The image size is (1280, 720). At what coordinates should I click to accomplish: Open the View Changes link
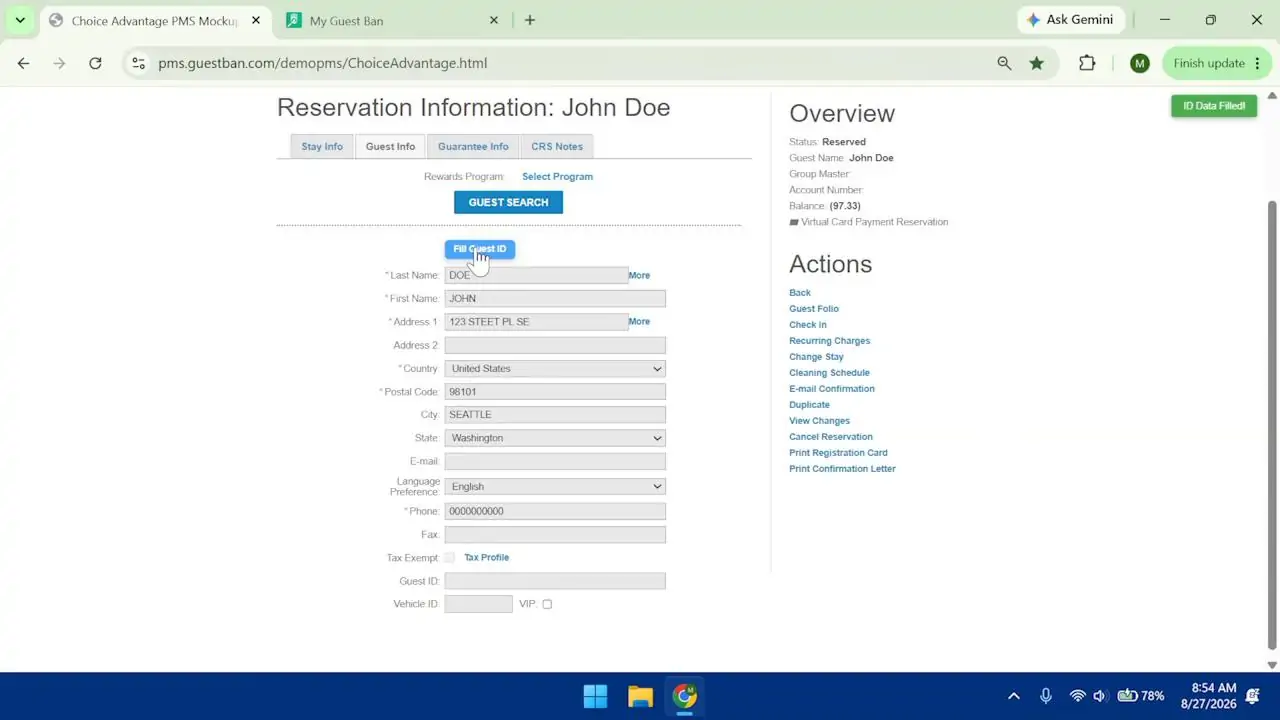(819, 421)
